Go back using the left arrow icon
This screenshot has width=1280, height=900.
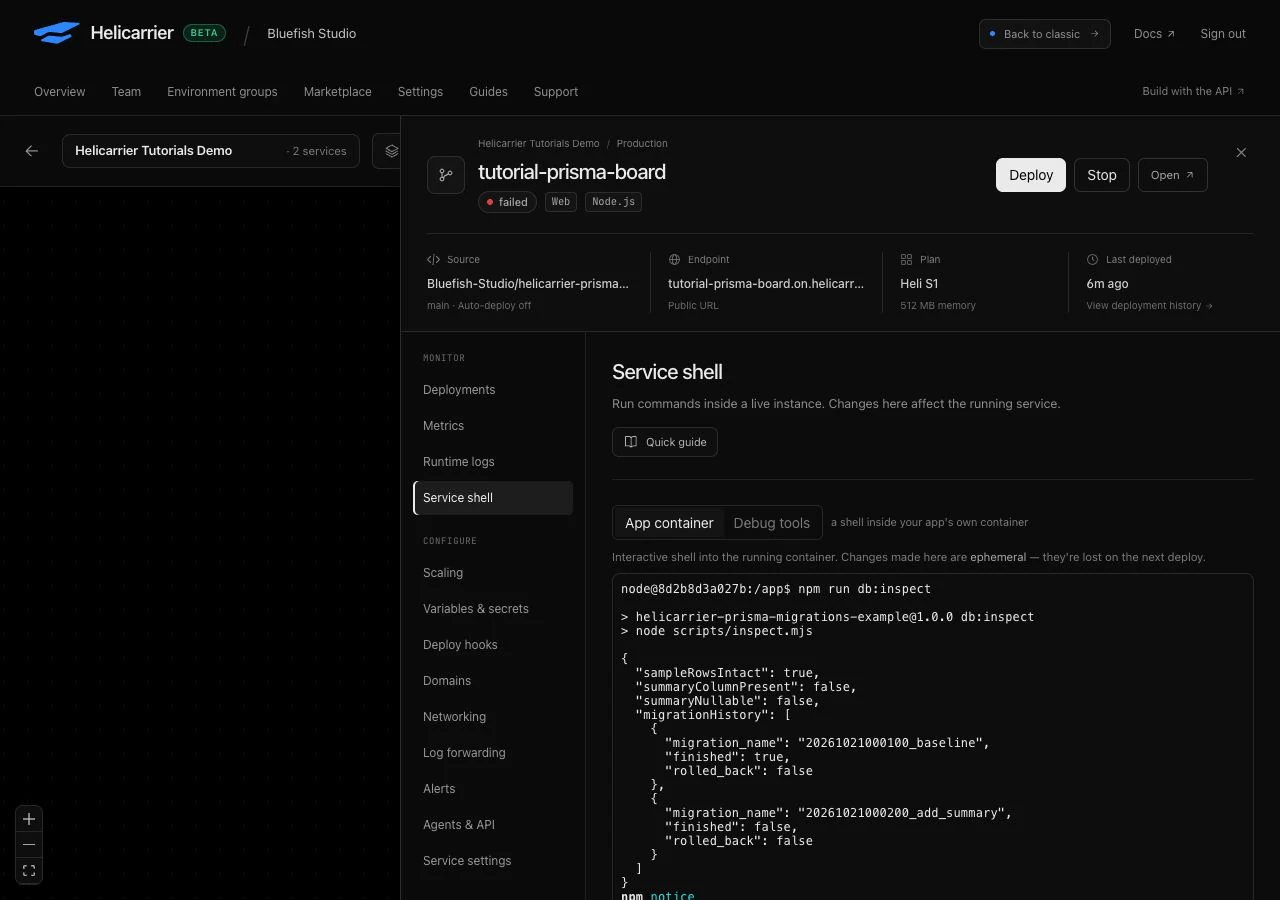tap(32, 151)
